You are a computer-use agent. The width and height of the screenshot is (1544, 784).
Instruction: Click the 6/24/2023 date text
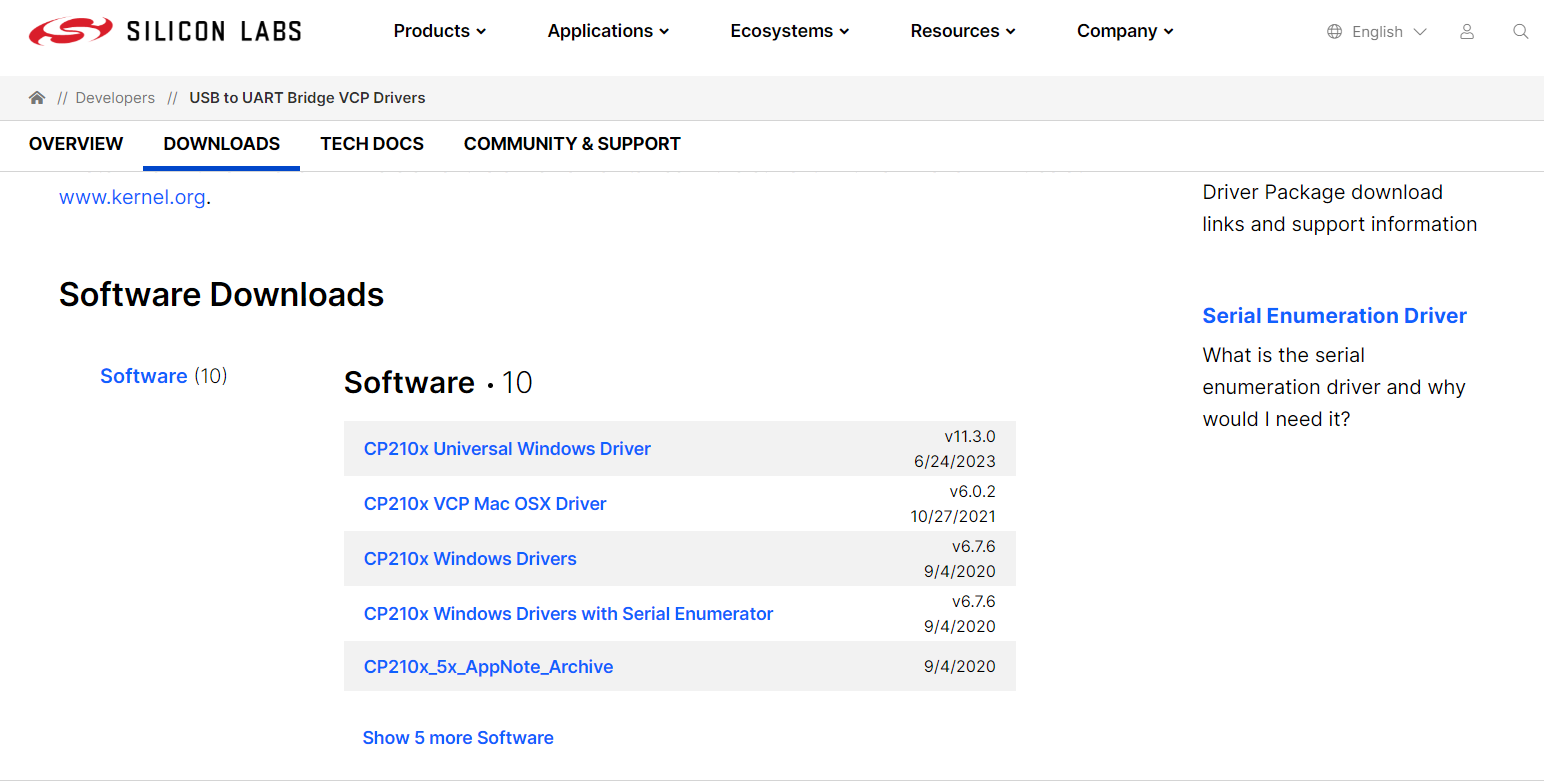click(955, 462)
